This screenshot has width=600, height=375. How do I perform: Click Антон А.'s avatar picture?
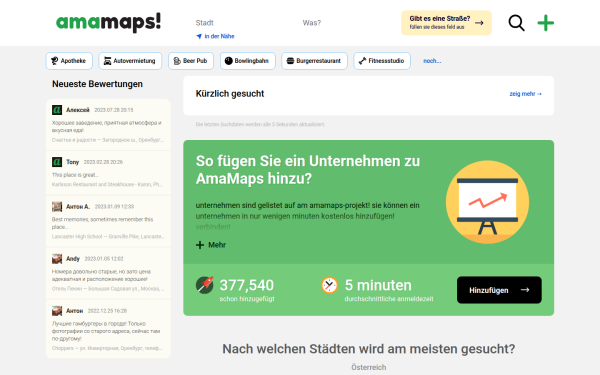pyautogui.click(x=57, y=207)
